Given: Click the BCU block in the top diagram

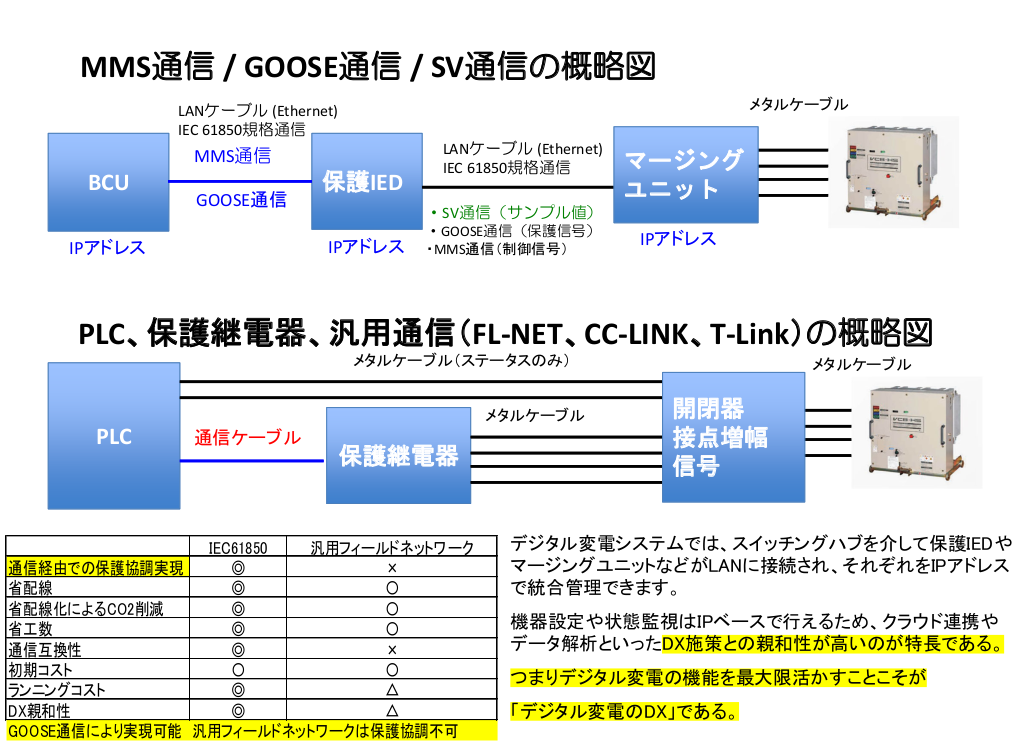Looking at the screenshot, I should coord(108,182).
